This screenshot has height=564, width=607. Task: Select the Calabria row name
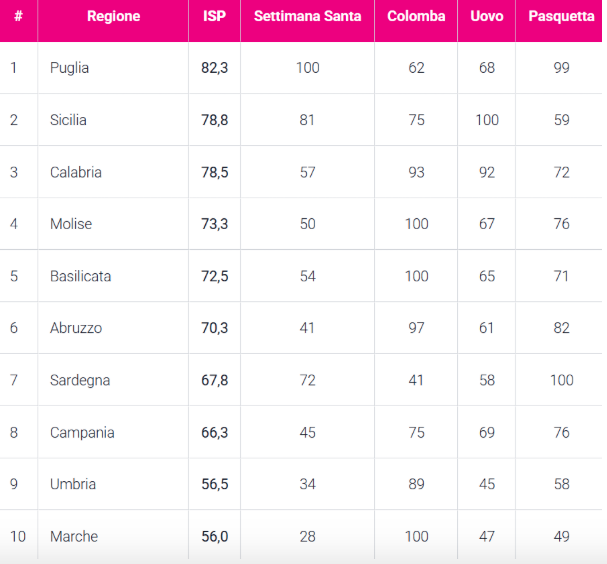pos(75,172)
